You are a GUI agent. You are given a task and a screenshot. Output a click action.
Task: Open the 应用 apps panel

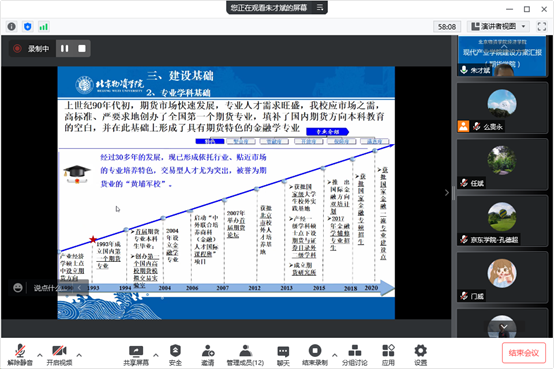click(x=388, y=355)
